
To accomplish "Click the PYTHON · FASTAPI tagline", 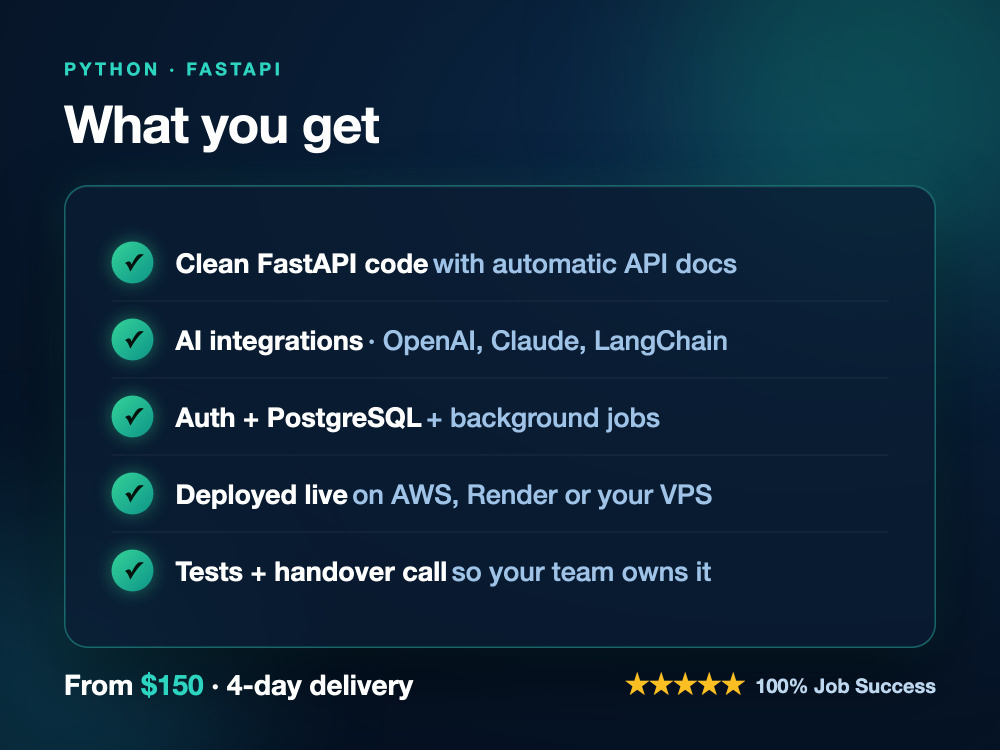I will pyautogui.click(x=173, y=69).
